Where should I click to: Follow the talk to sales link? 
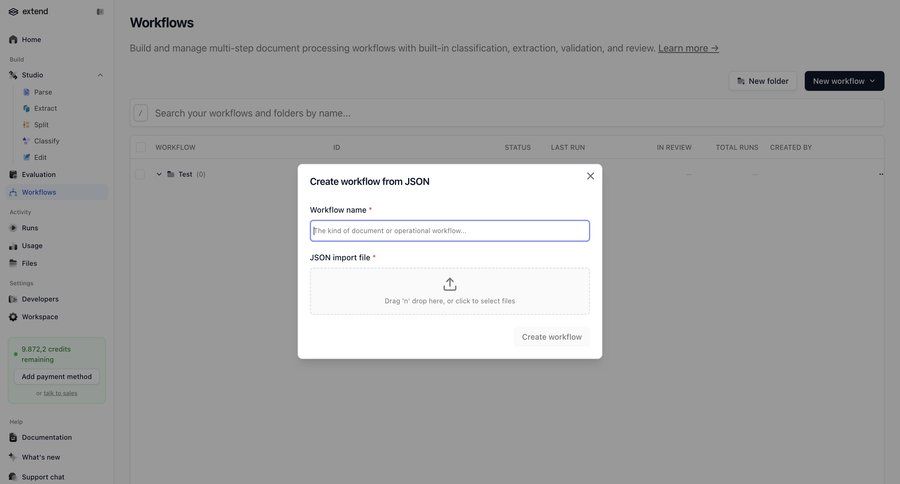click(60, 393)
